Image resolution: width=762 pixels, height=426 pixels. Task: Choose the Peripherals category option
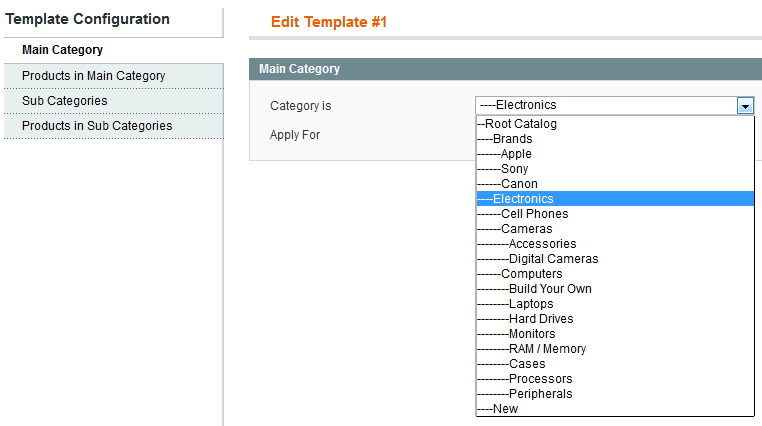tap(615, 394)
